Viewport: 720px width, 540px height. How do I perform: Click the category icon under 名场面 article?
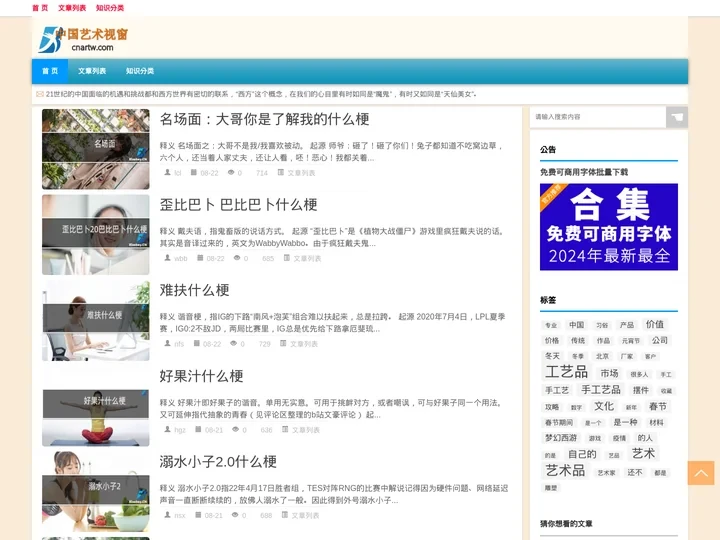[281, 172]
